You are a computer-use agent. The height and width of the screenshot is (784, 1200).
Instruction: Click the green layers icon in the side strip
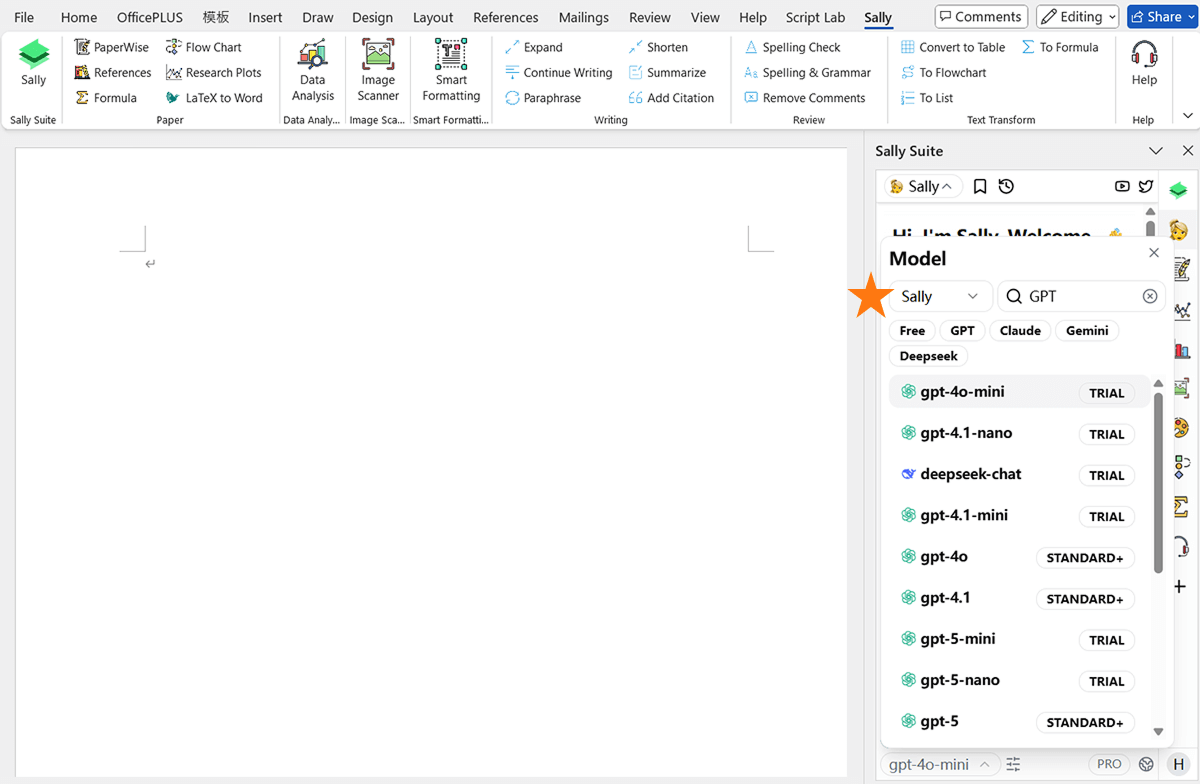1179,189
